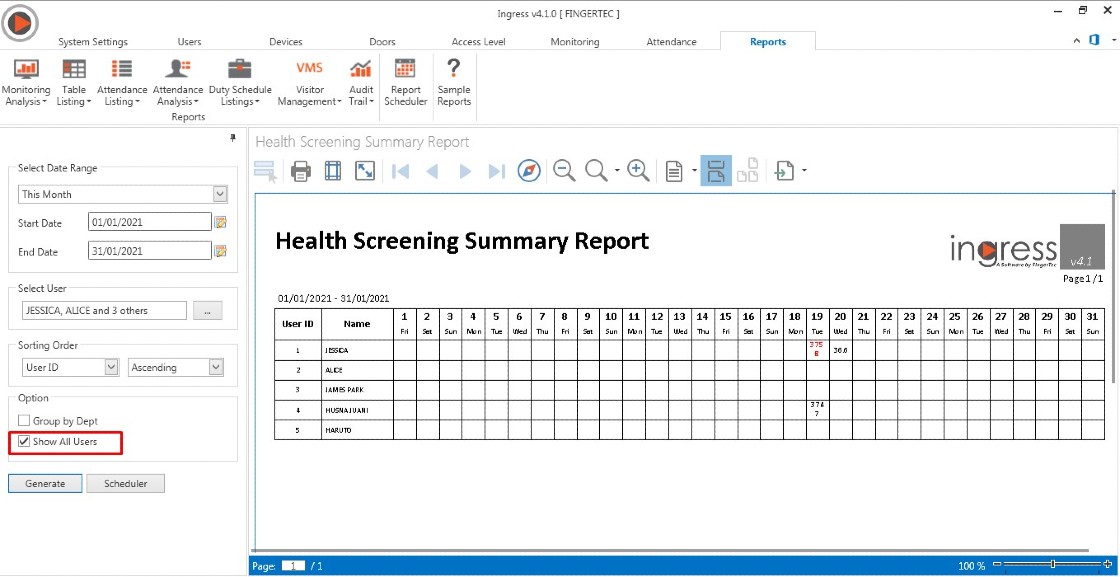The width and height of the screenshot is (1120, 577).
Task: Expand zoom level dropdown arrow
Action: [616, 171]
